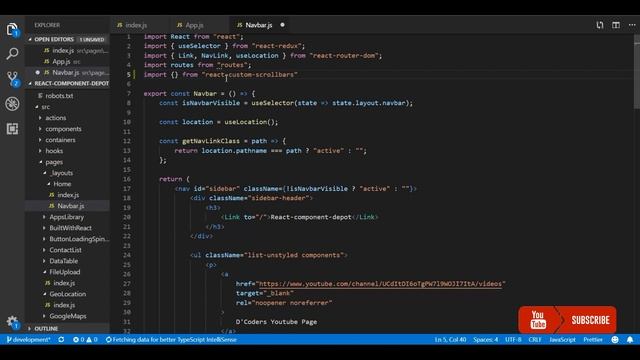
Task: Split the editor to the right
Action: tap(616, 25)
